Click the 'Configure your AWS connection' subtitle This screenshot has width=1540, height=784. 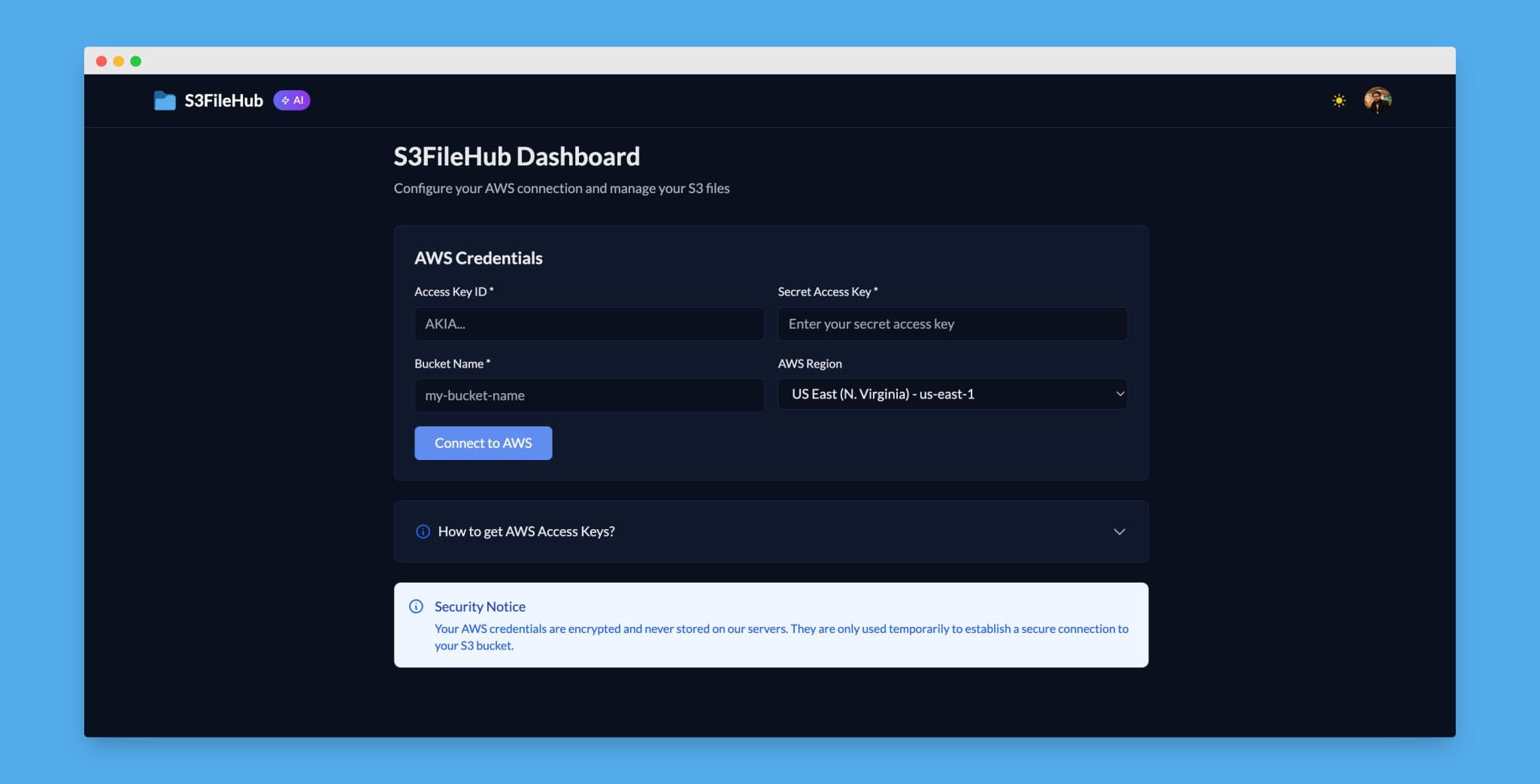(562, 188)
